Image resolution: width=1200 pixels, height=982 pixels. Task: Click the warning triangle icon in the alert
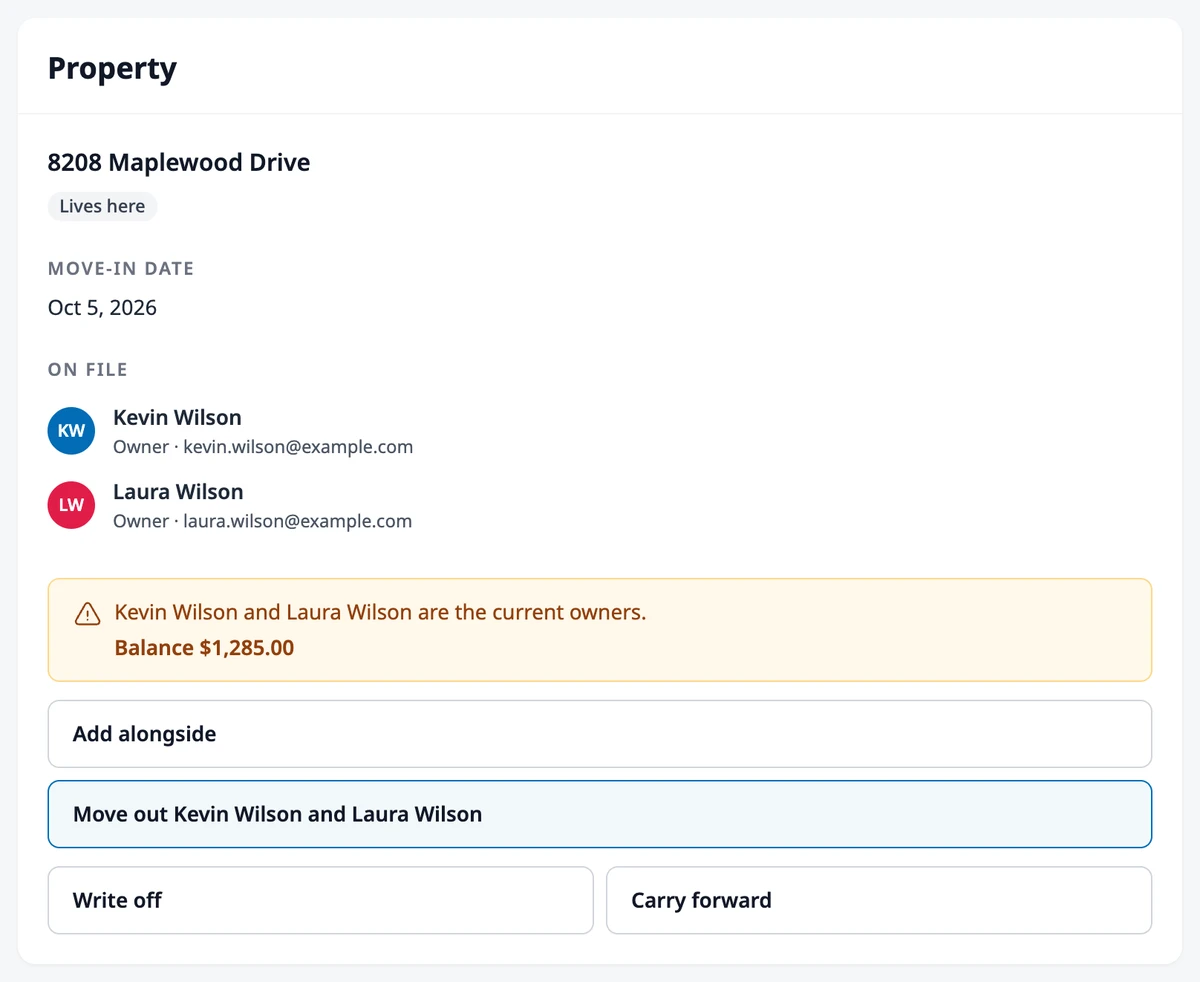click(88, 614)
